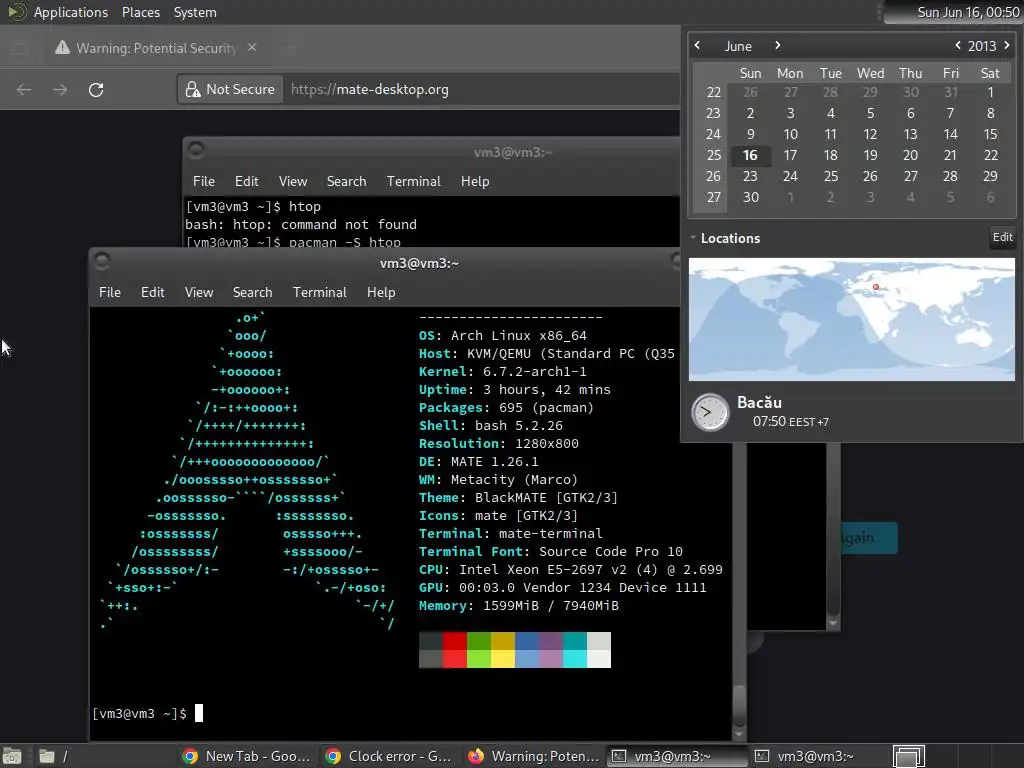Select June 16 in the calendar
The width and height of the screenshot is (1024, 768).
(750, 155)
